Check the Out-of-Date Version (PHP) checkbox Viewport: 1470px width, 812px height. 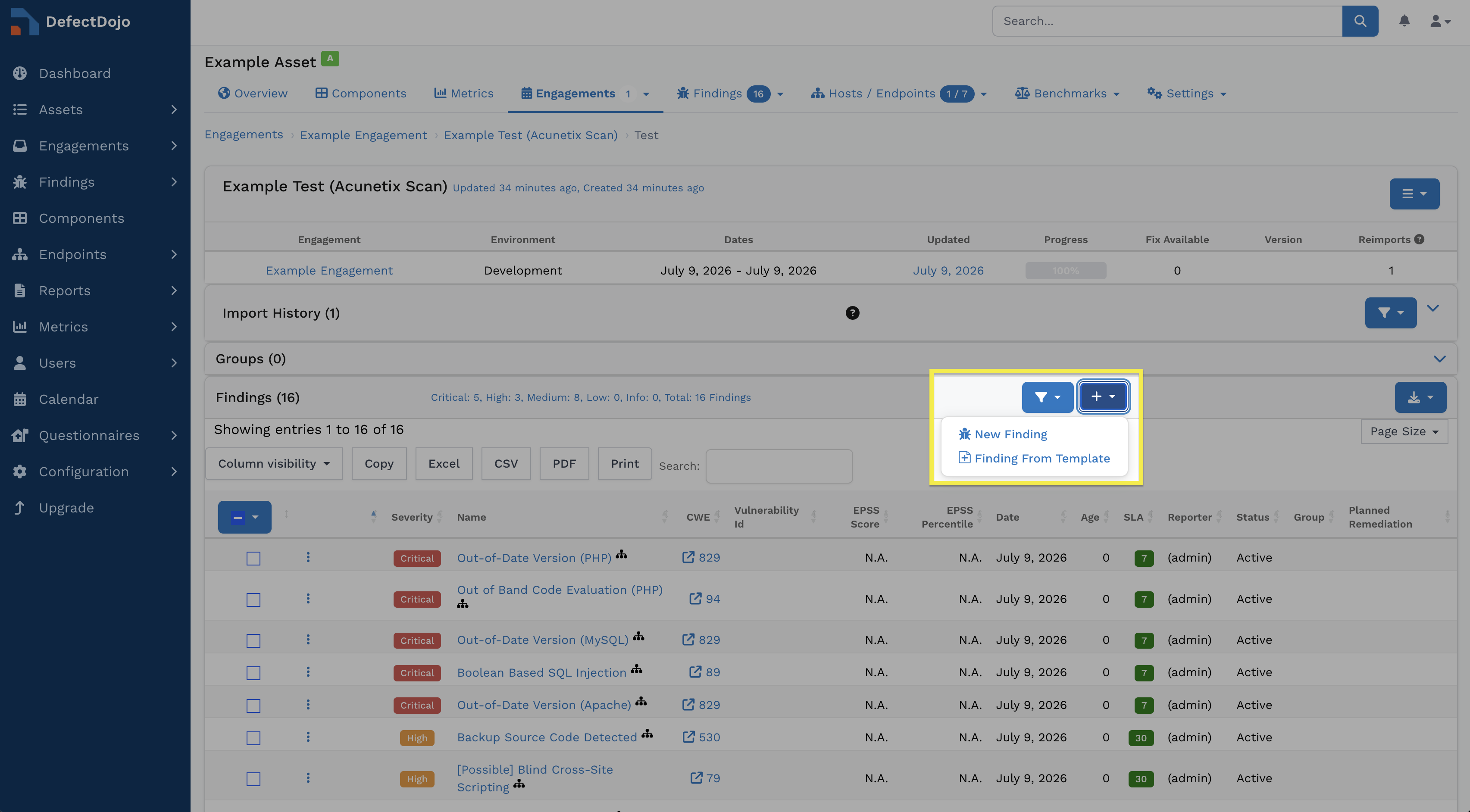point(253,558)
